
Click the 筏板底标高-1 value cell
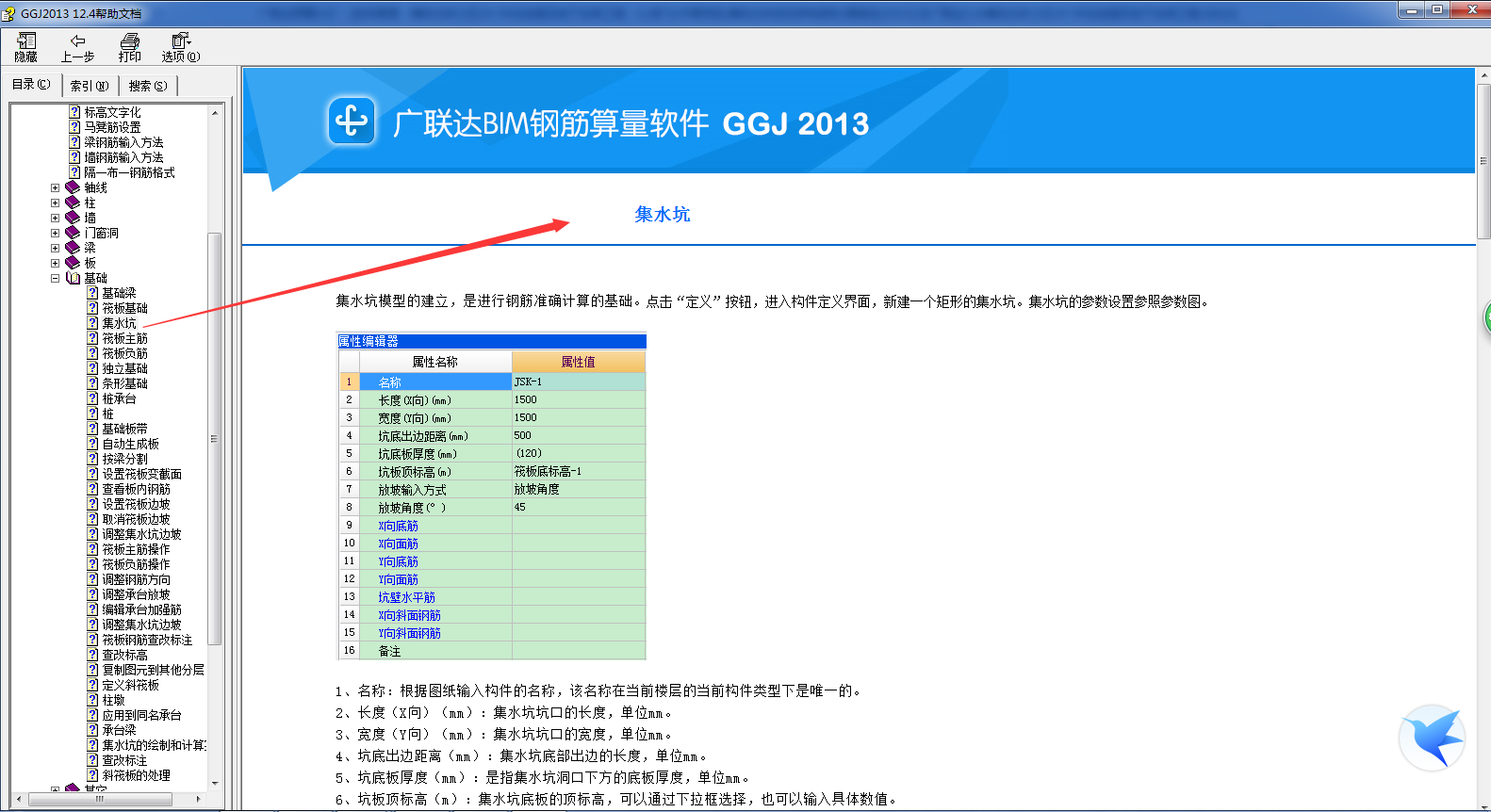579,471
